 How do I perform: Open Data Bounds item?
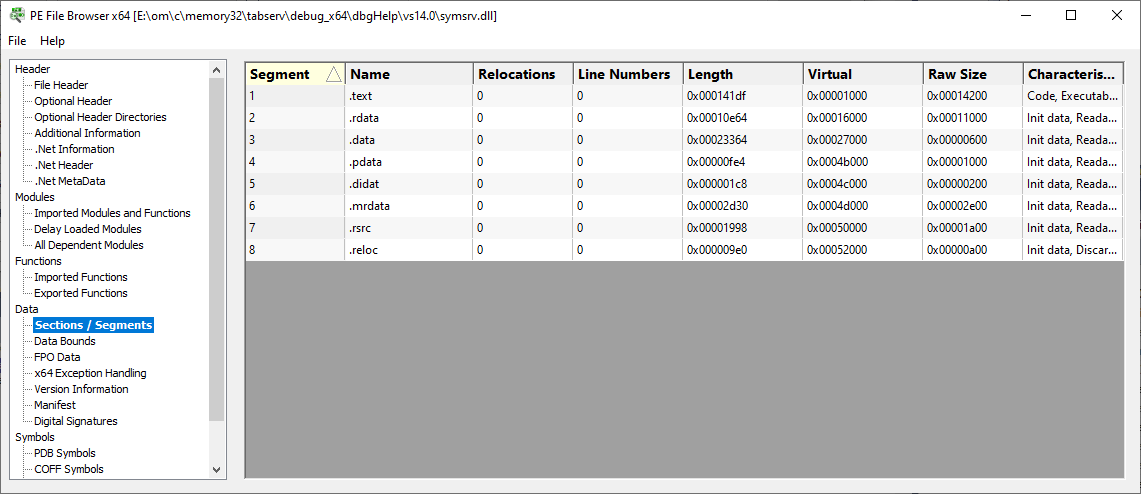pos(65,341)
